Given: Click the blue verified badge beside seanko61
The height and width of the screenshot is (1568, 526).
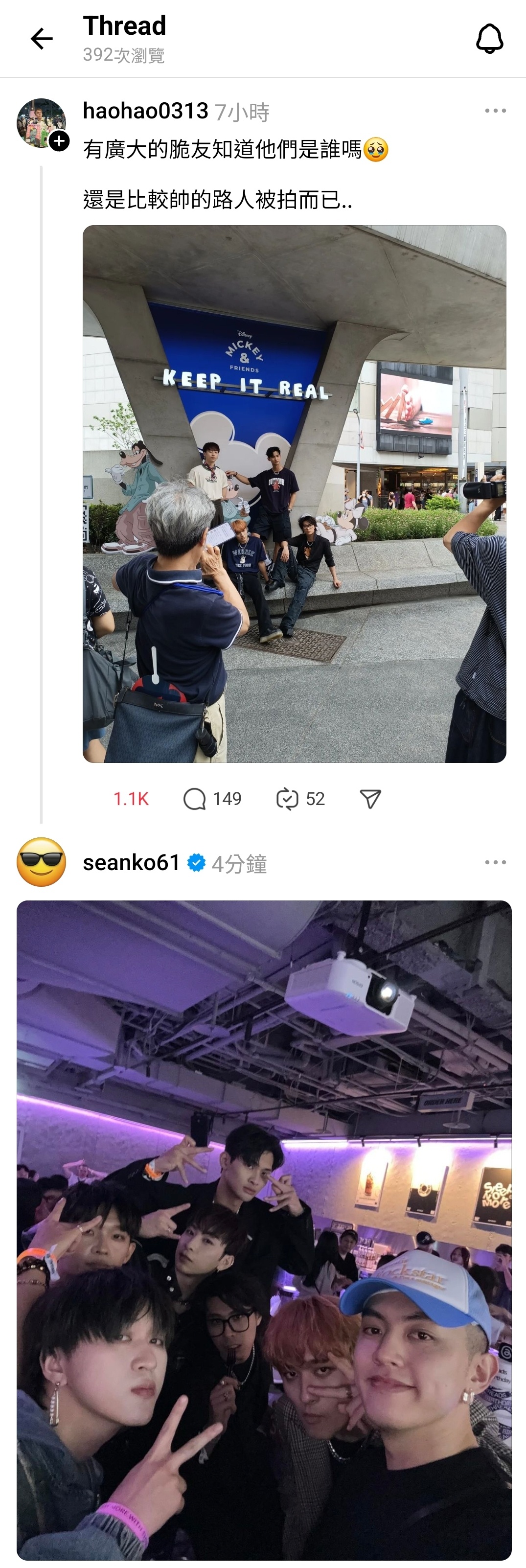Looking at the screenshot, I should [196, 862].
